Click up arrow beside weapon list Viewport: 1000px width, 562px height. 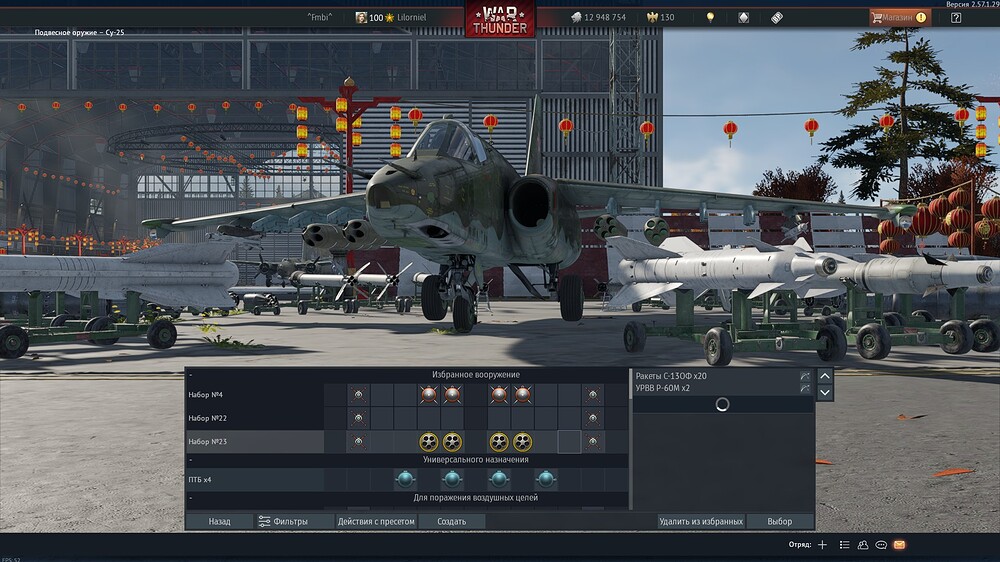click(825, 376)
